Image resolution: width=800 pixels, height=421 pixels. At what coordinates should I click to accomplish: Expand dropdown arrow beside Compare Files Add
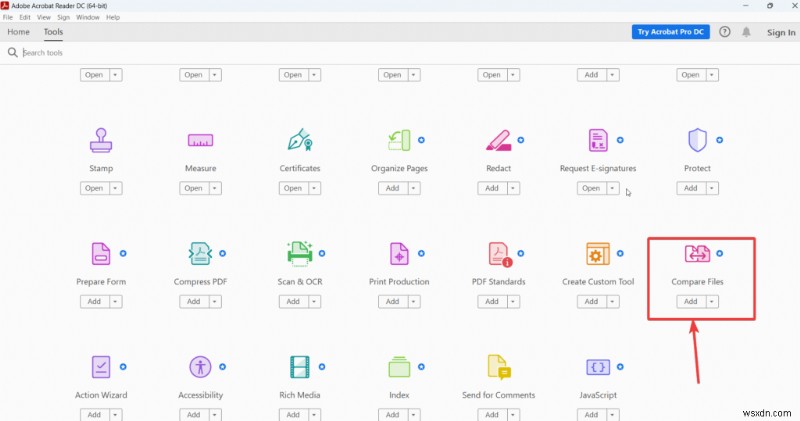coord(712,302)
